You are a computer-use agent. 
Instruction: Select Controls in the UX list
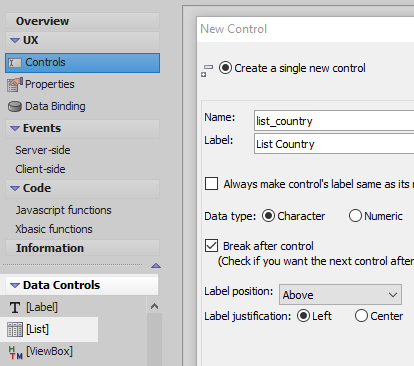tap(82, 63)
